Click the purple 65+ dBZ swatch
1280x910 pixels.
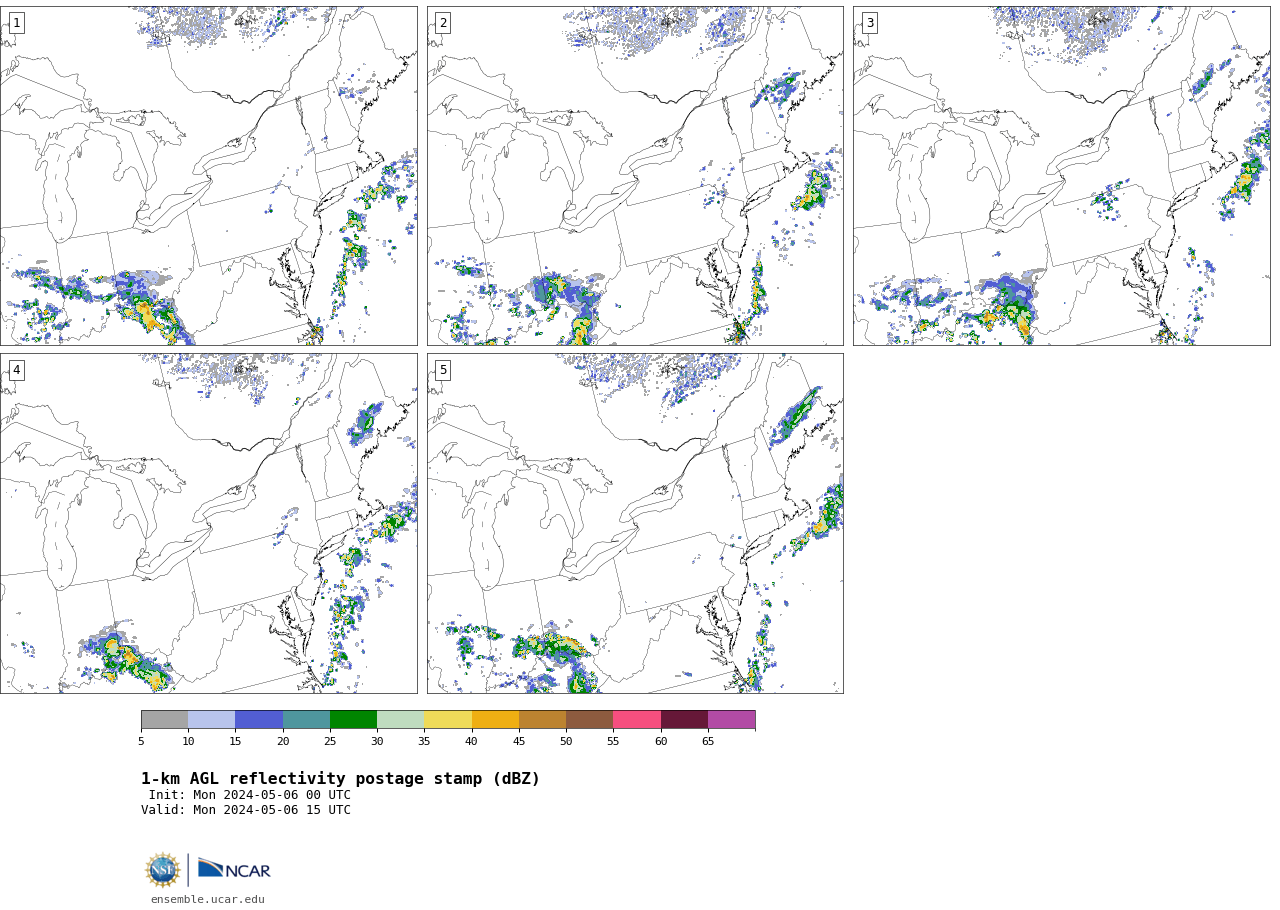(732, 720)
